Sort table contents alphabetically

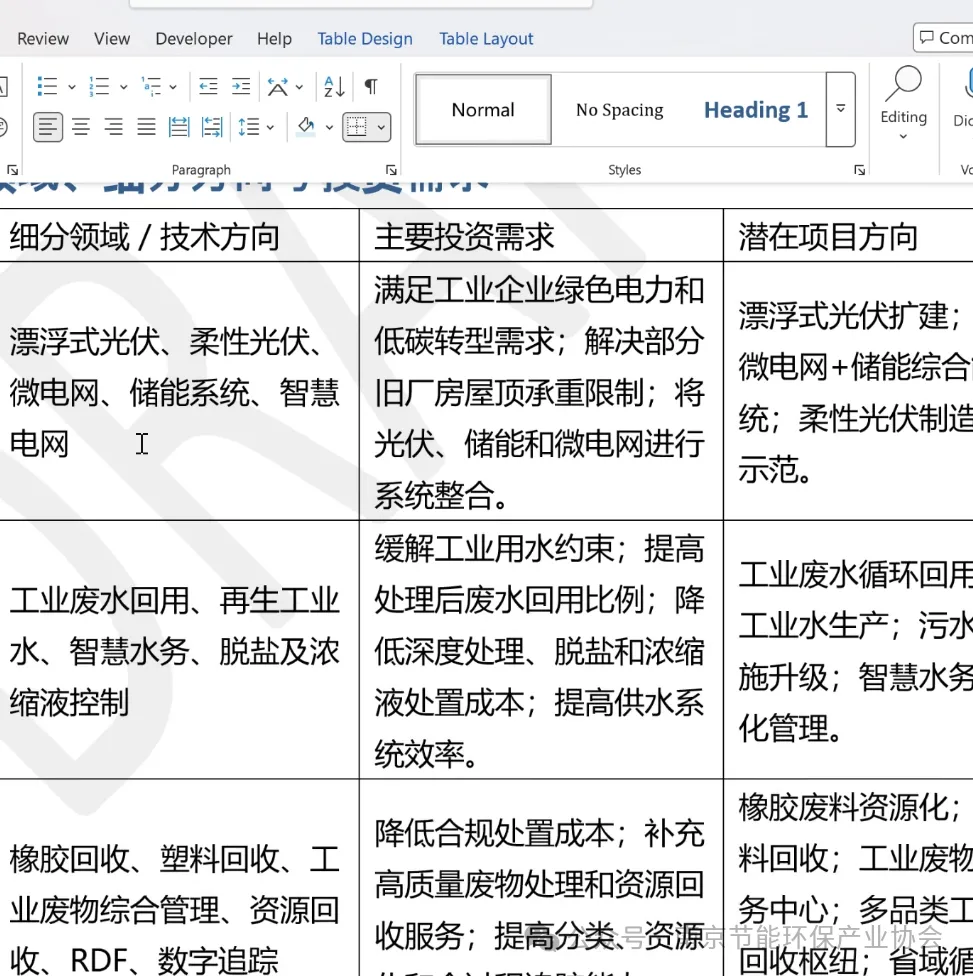(334, 87)
